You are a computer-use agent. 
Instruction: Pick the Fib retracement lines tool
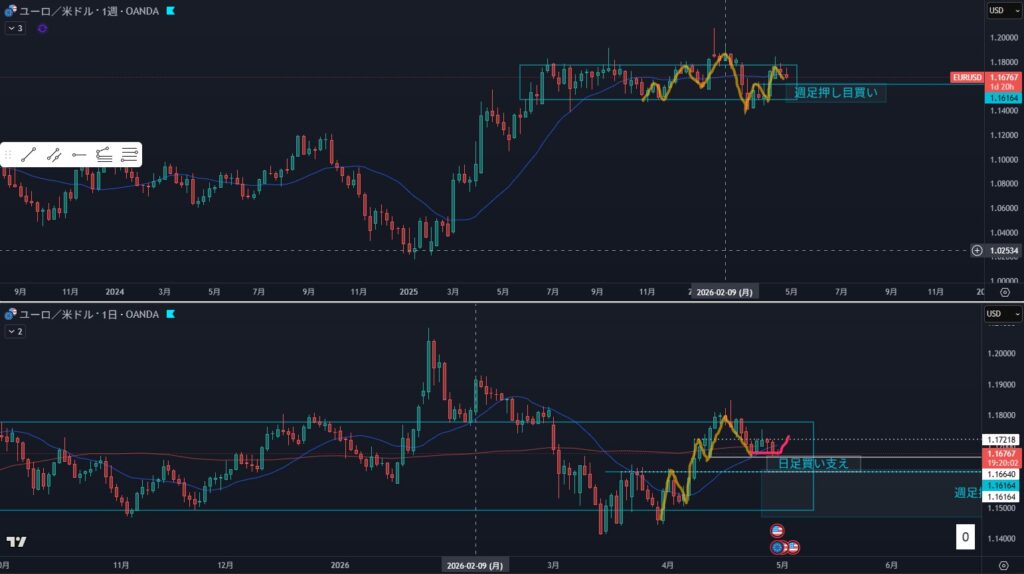point(129,154)
